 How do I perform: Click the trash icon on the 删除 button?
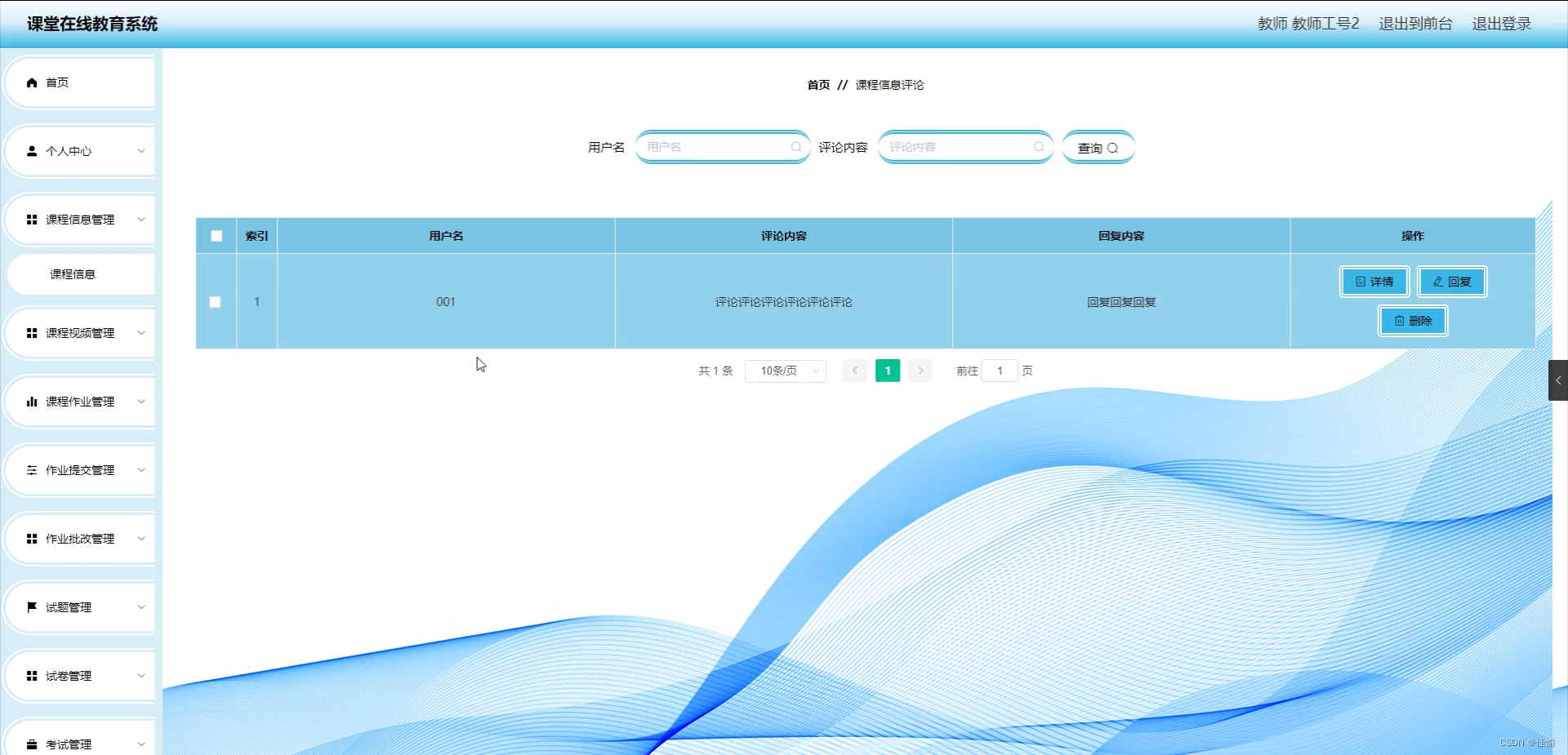[x=1398, y=321]
